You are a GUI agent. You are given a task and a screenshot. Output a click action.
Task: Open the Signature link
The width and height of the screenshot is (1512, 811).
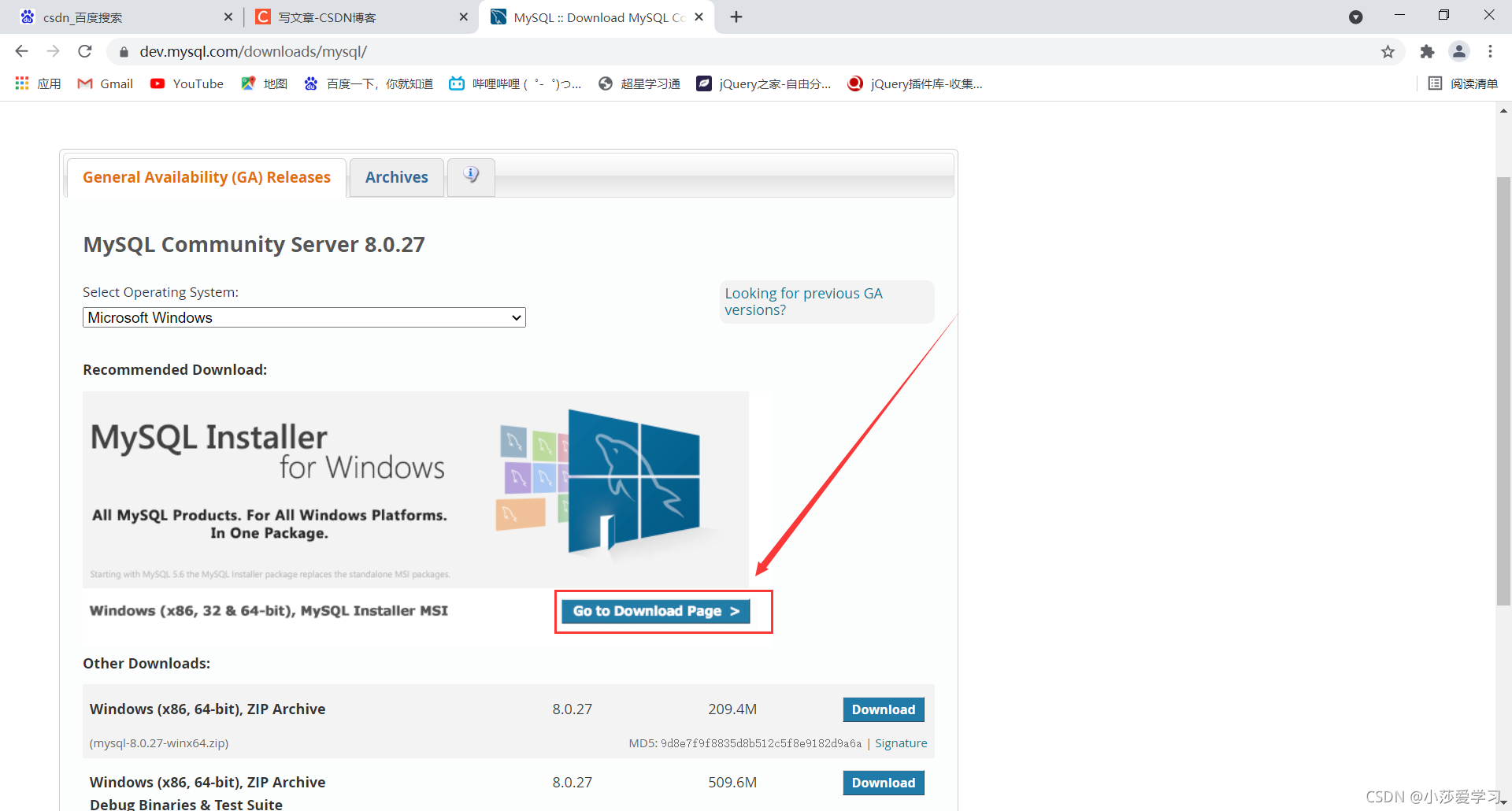pos(901,743)
